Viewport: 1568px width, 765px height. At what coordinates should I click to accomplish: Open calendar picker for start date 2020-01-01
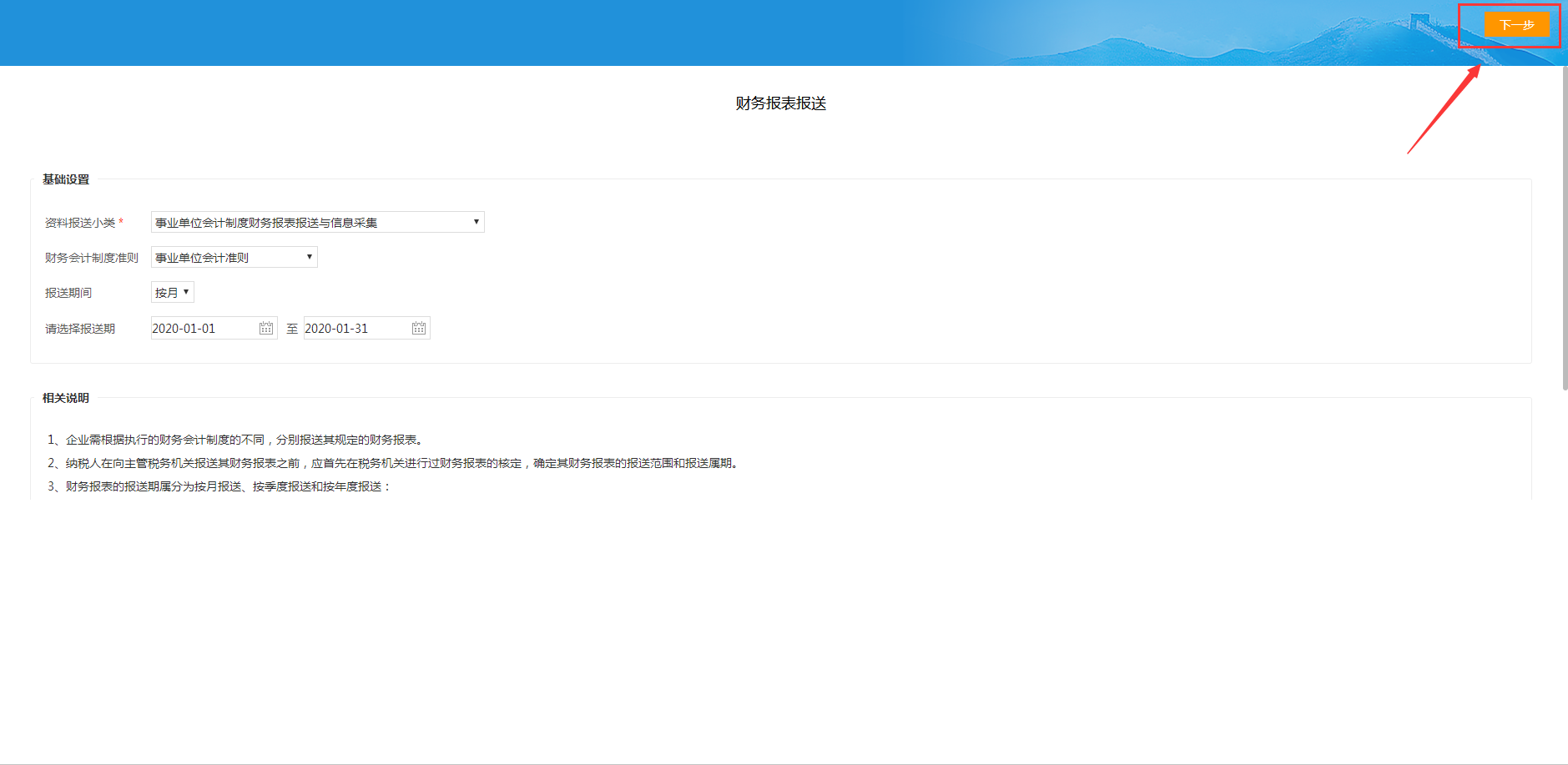pos(266,328)
